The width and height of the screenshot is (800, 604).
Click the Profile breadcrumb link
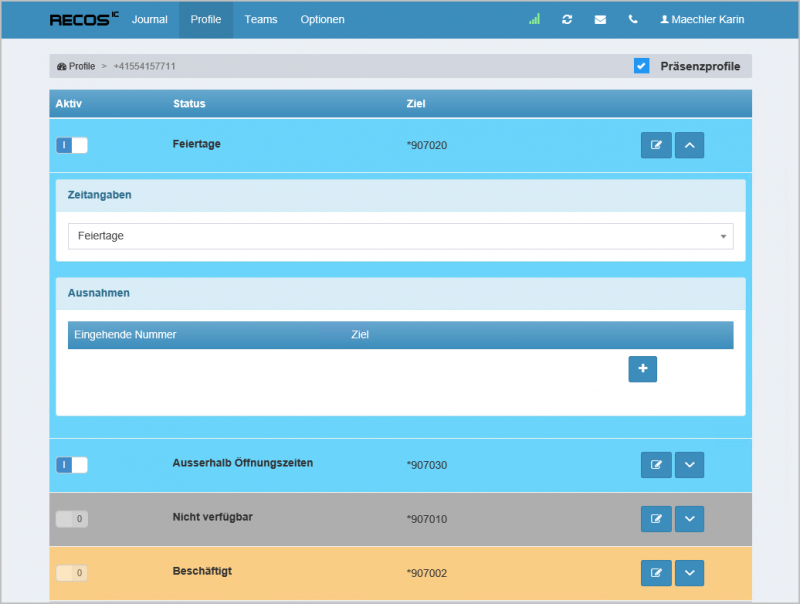point(82,66)
